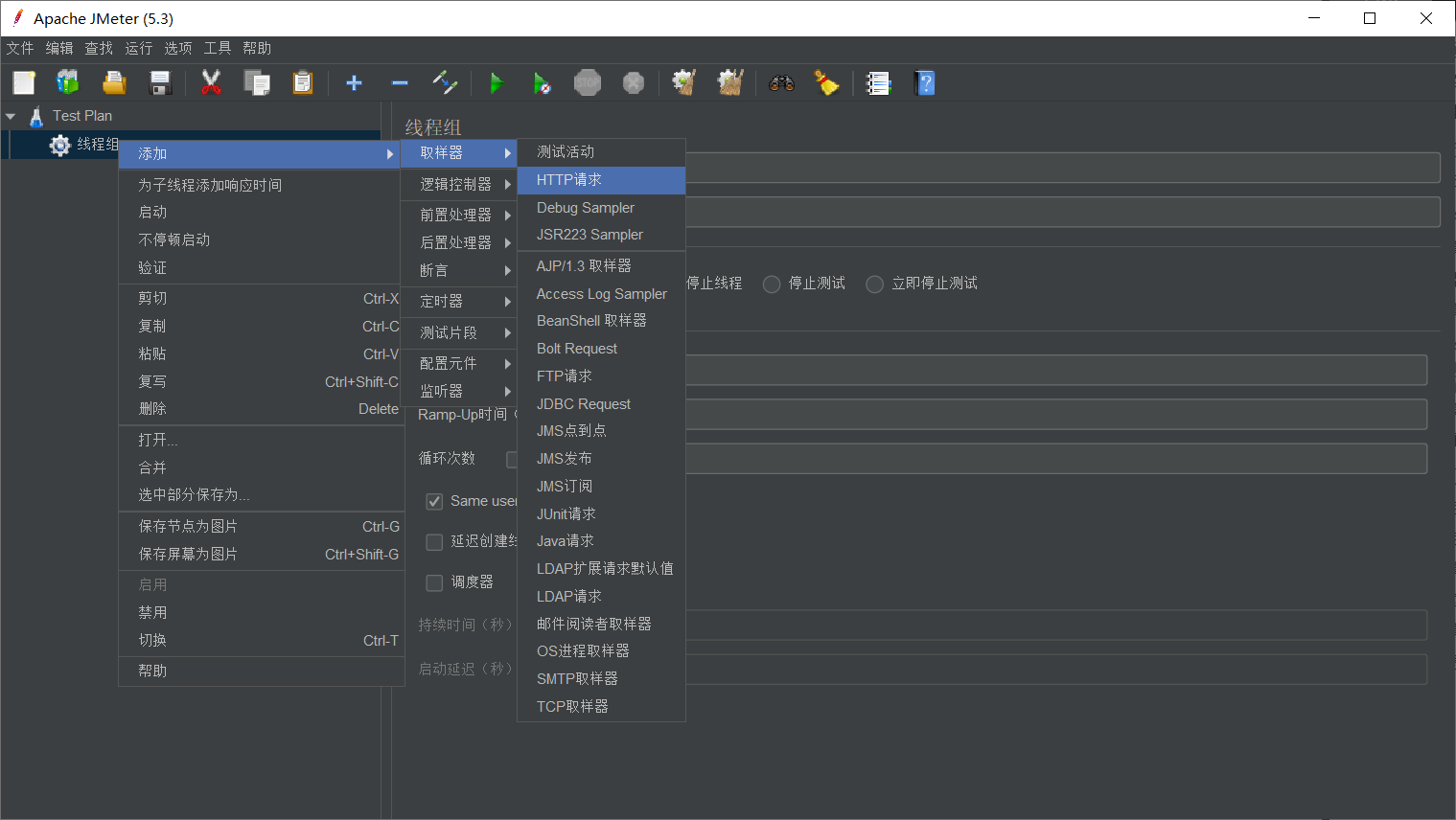This screenshot has width=1456, height=820.
Task: Choose 测试活动 sampler entry
Action: point(601,152)
